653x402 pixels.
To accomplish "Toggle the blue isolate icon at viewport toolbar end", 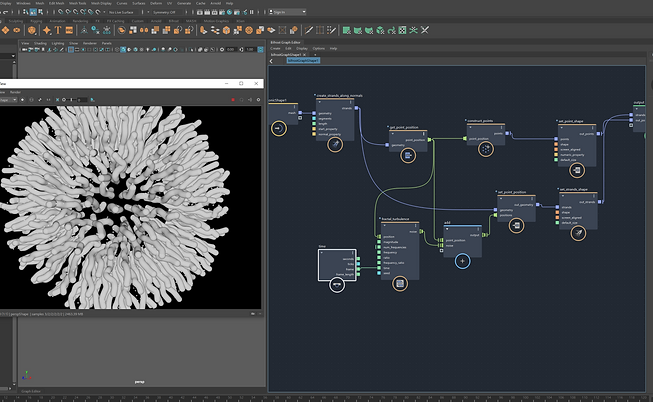I will click(260, 50).
